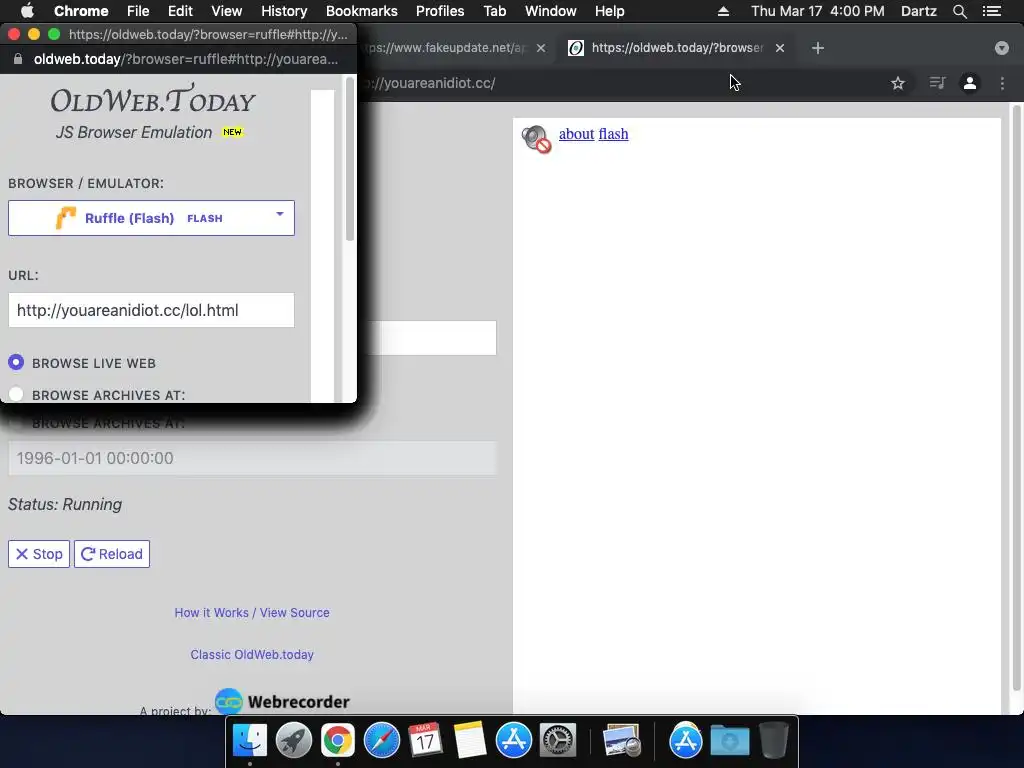Open the Chrome application menu
1024x768 pixels.
[81, 11]
